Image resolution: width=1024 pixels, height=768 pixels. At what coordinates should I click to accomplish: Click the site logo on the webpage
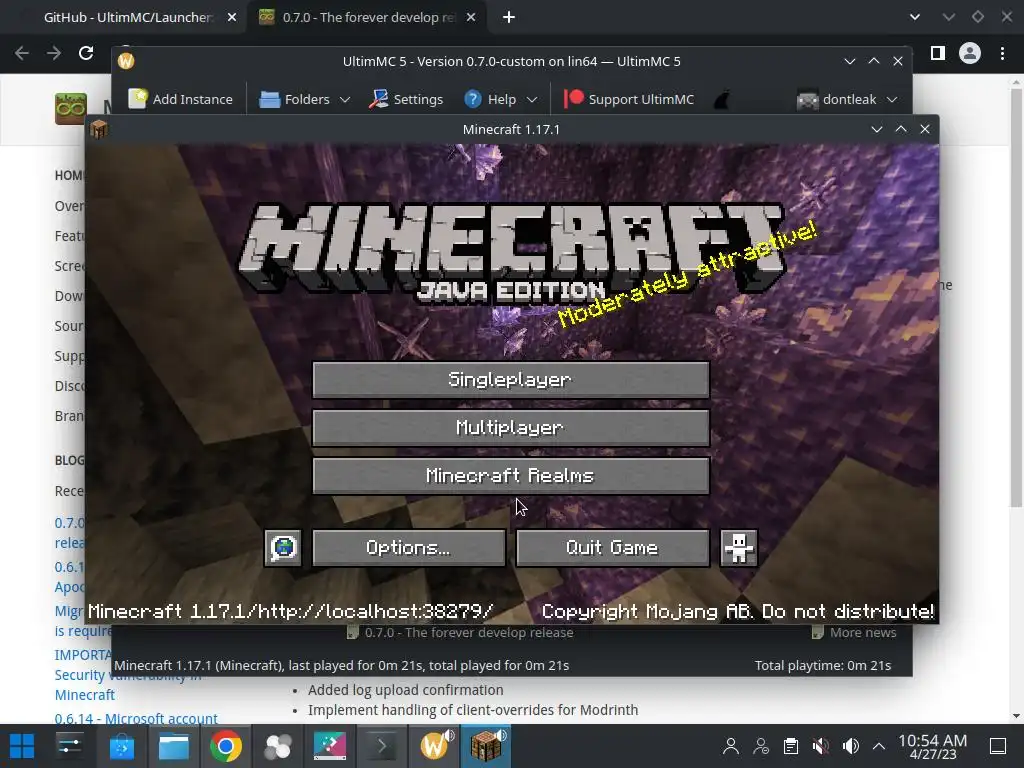(71, 108)
